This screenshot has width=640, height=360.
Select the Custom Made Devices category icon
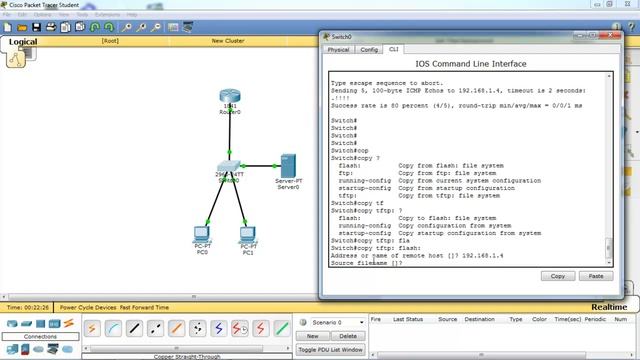pyautogui.click(x=53, y=349)
